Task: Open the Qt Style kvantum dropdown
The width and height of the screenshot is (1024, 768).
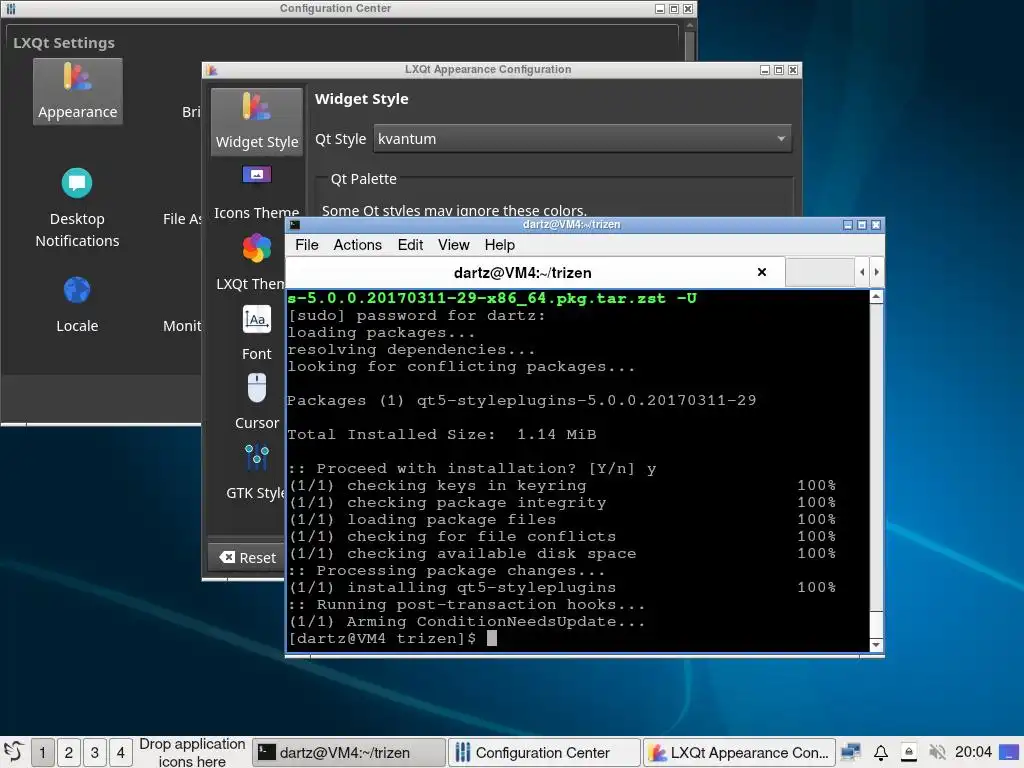Action: [x=583, y=138]
